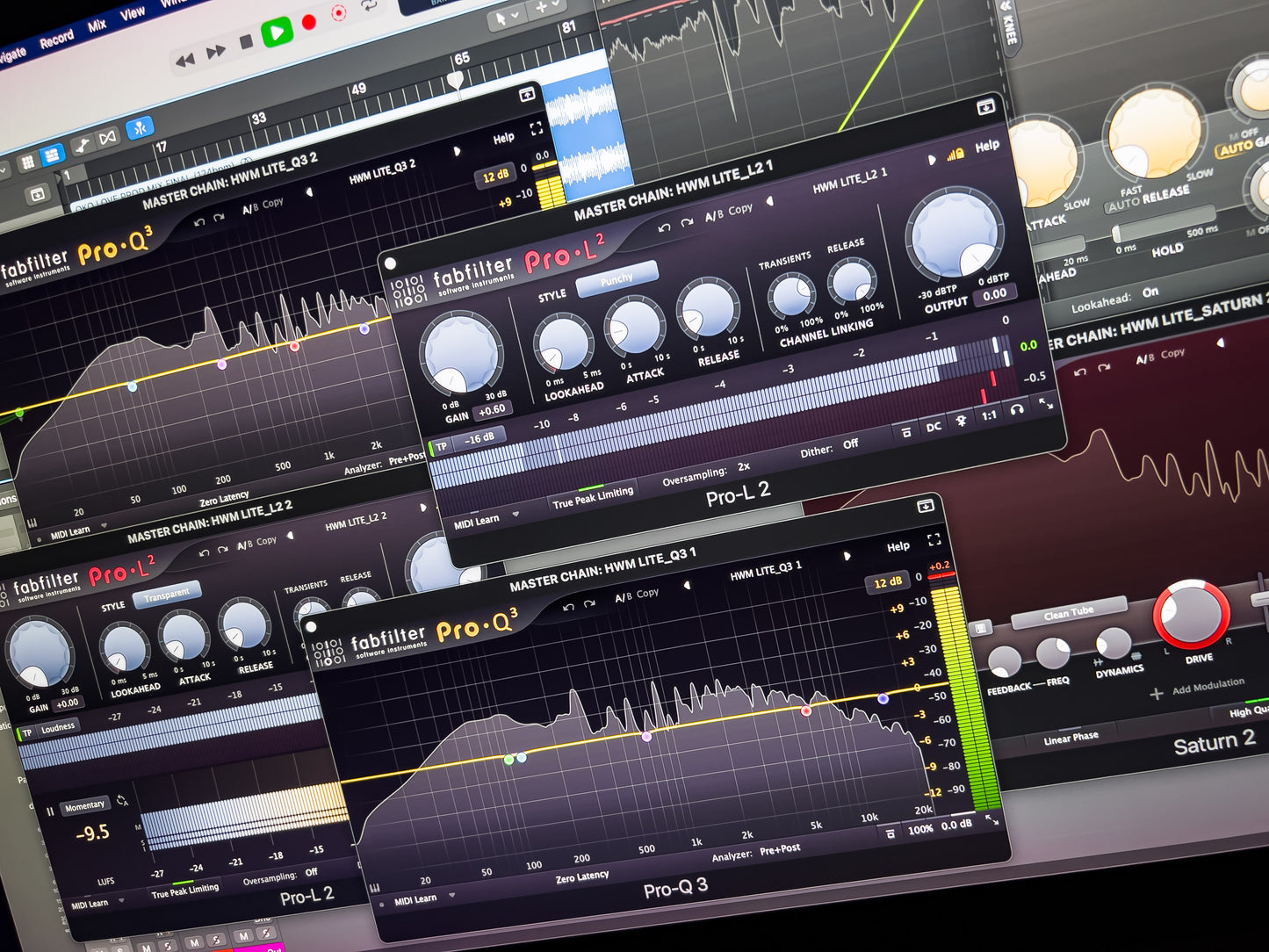Open the -16 dB meter scale dropdown
The width and height of the screenshot is (1269, 952).
[479, 438]
